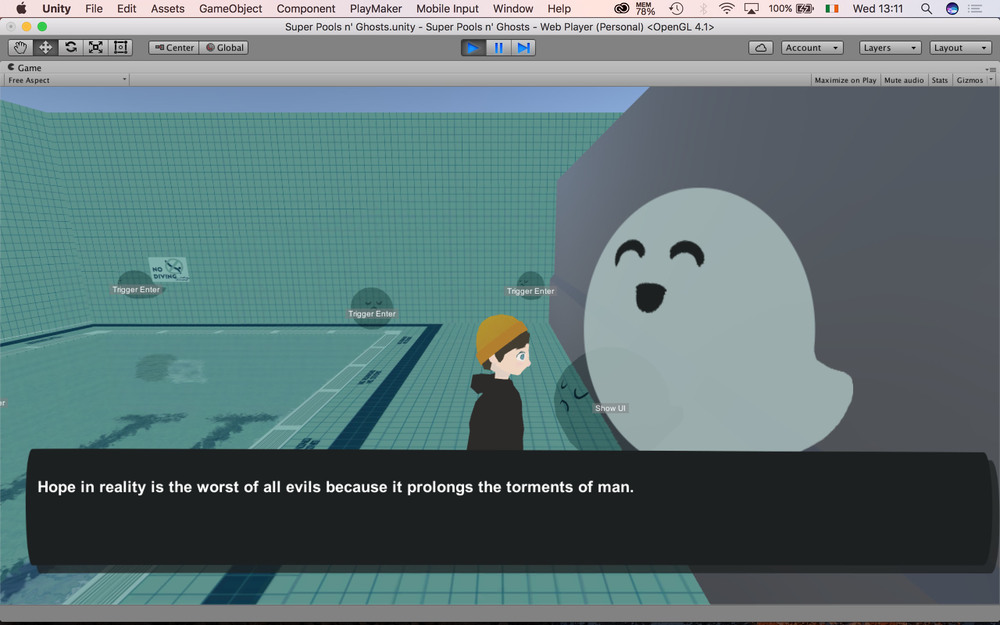Select the Scale tool

point(96,47)
